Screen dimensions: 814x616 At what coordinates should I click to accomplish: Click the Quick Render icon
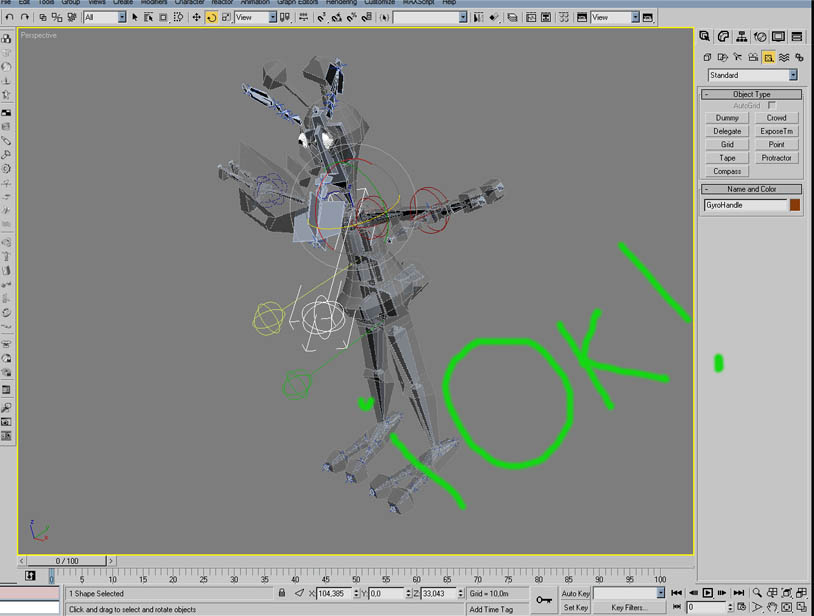(x=648, y=17)
